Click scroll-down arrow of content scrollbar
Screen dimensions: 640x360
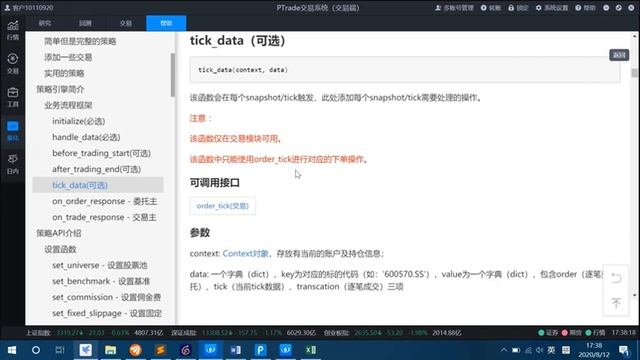click(x=634, y=295)
